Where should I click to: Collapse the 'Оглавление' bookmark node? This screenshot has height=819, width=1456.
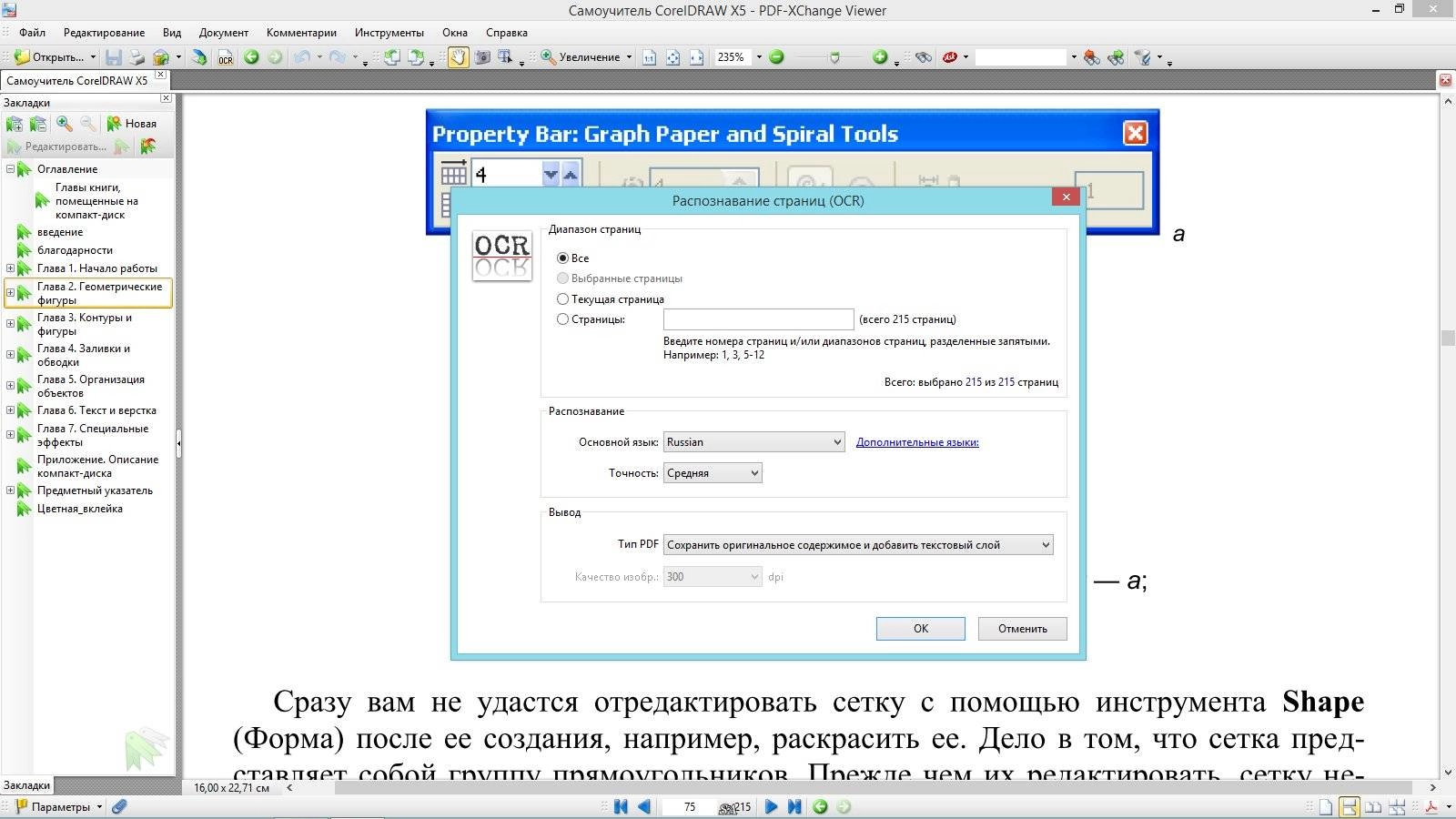[10, 169]
